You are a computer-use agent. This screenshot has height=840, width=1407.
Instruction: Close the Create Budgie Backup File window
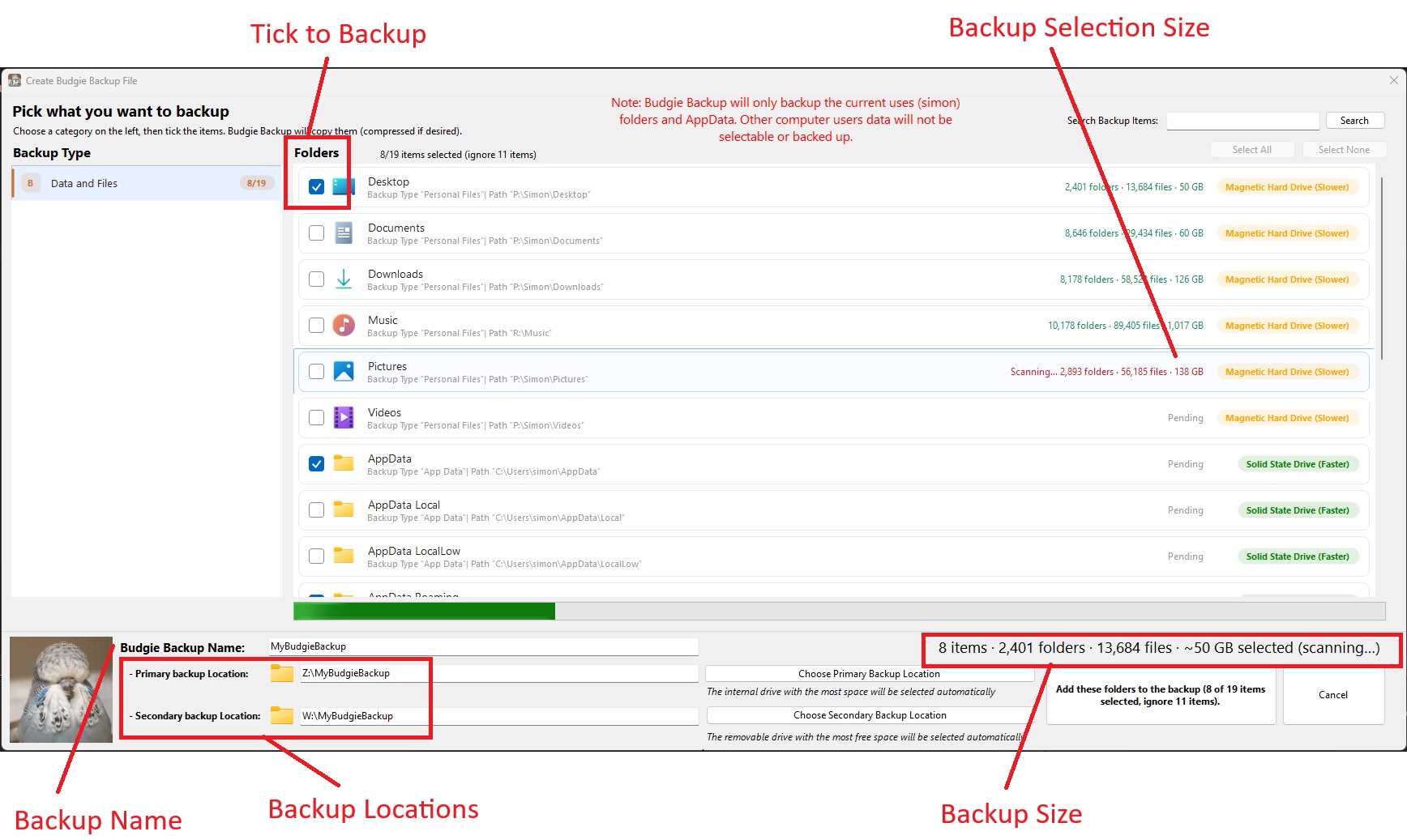(x=1394, y=80)
